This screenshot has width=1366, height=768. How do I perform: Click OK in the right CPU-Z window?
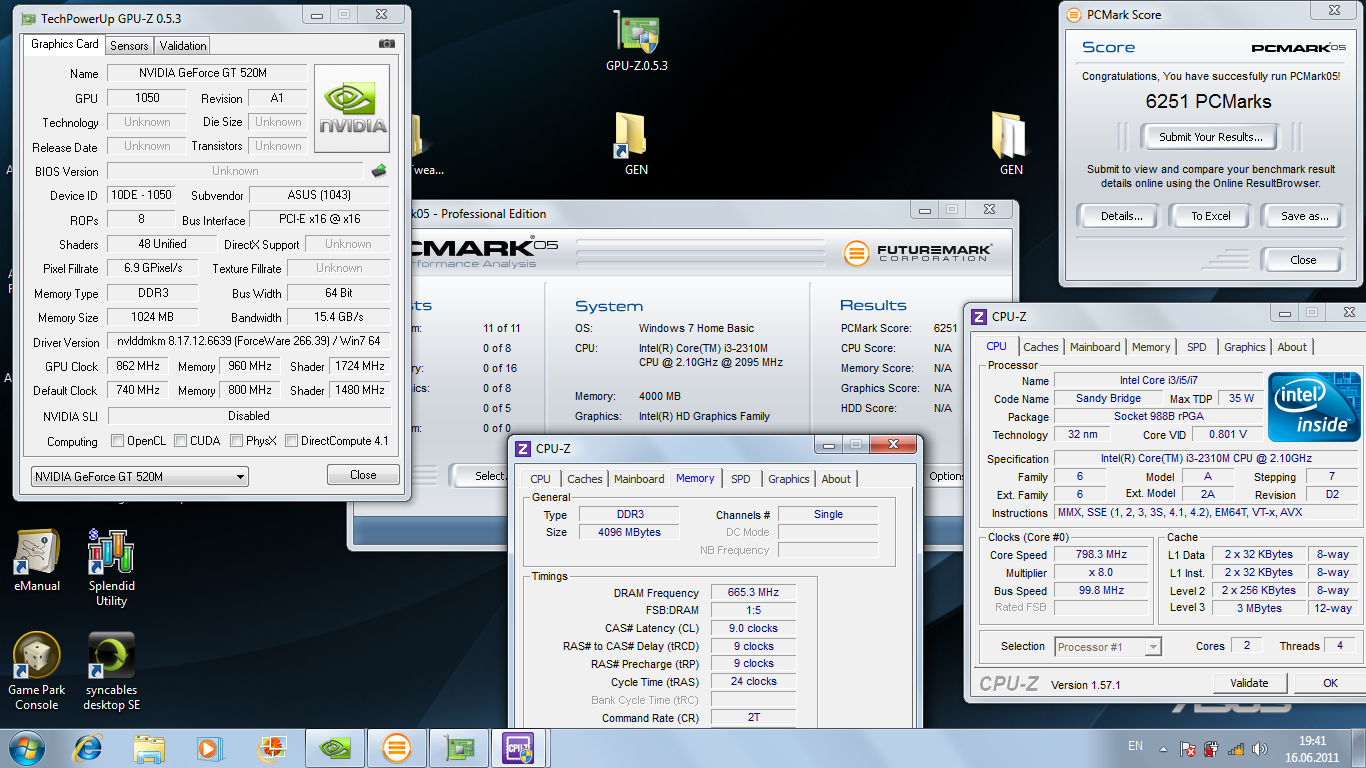pyautogui.click(x=1330, y=683)
